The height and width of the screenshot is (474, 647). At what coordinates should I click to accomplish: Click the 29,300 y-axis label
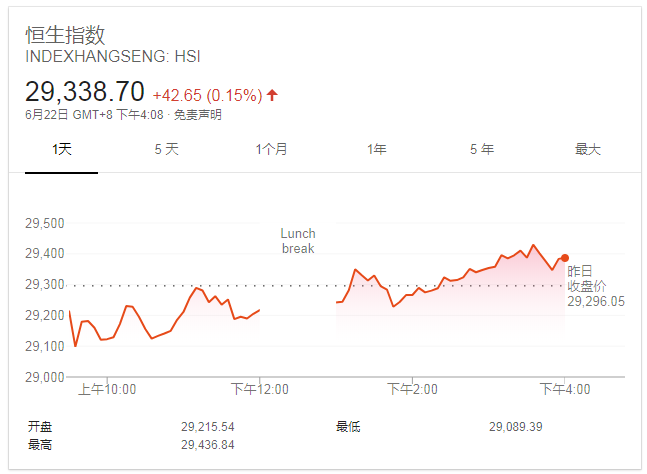pyautogui.click(x=45, y=284)
